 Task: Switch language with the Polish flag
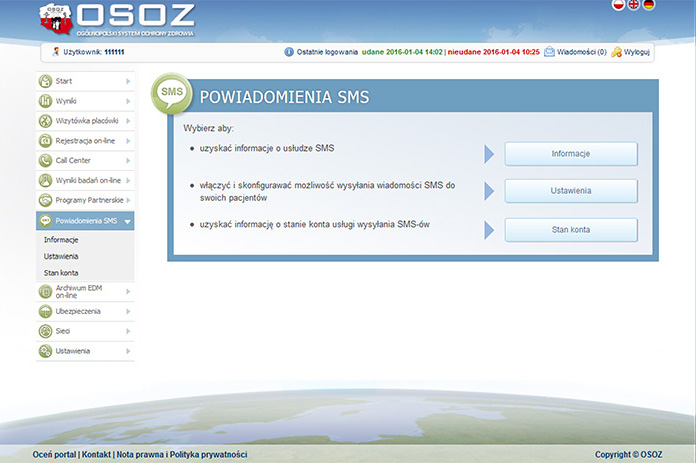pyautogui.click(x=618, y=4)
